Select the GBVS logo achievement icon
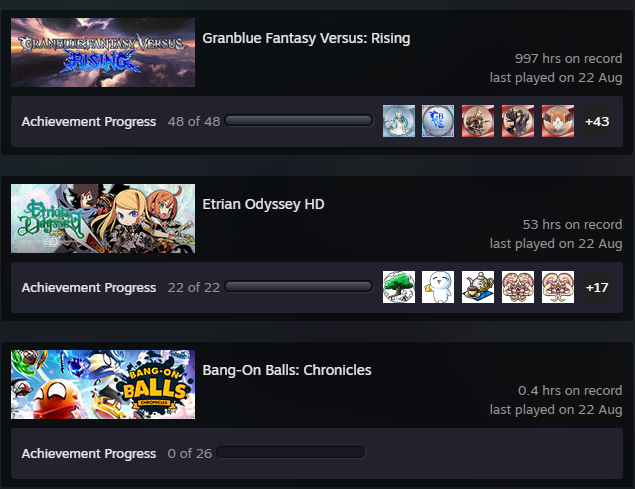This screenshot has width=635, height=489. [x=438, y=121]
